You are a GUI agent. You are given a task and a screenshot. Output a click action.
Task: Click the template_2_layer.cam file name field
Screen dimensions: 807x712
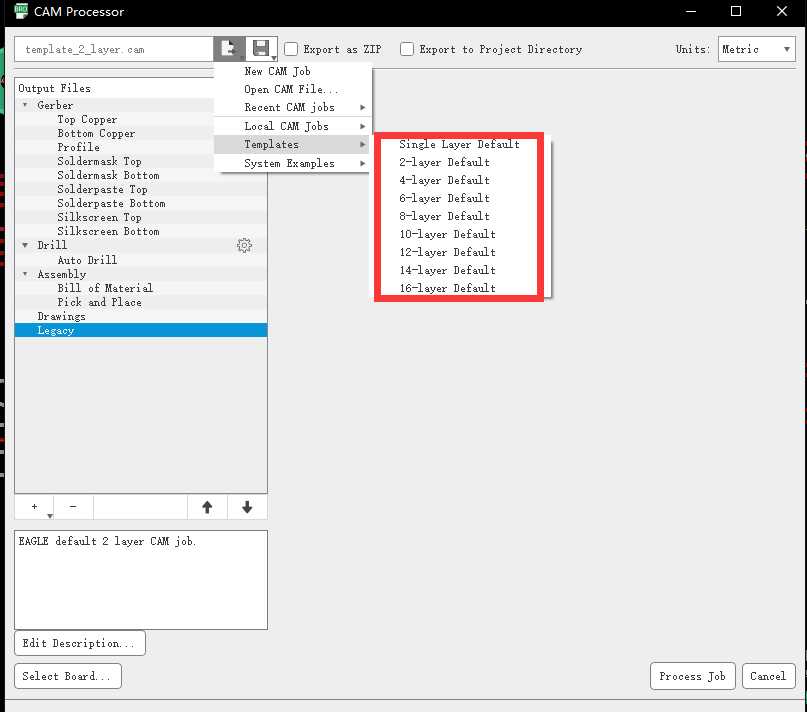(x=114, y=49)
